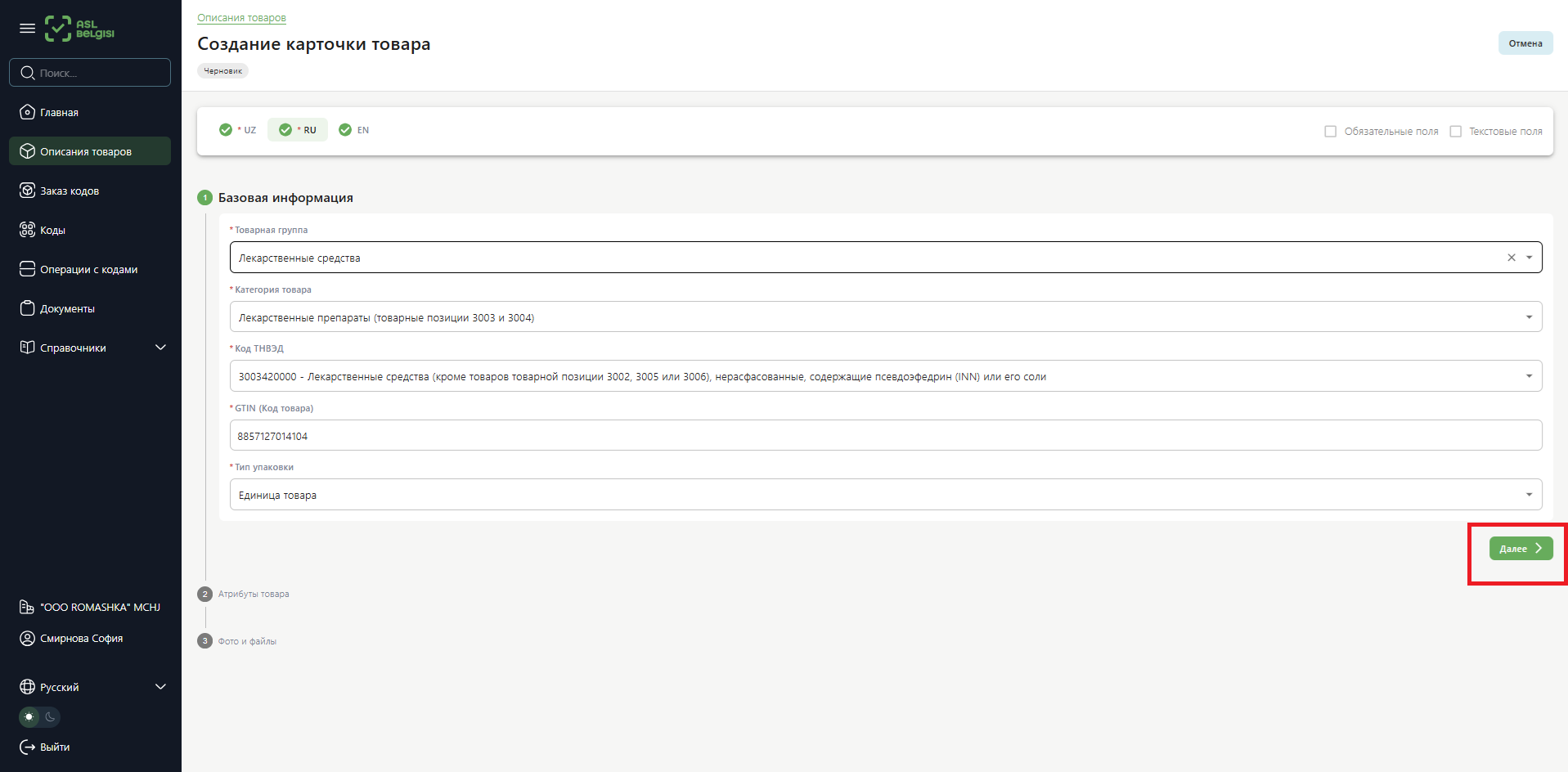Open Операции с кодами page
This screenshot has height=772, width=1568.
88,270
